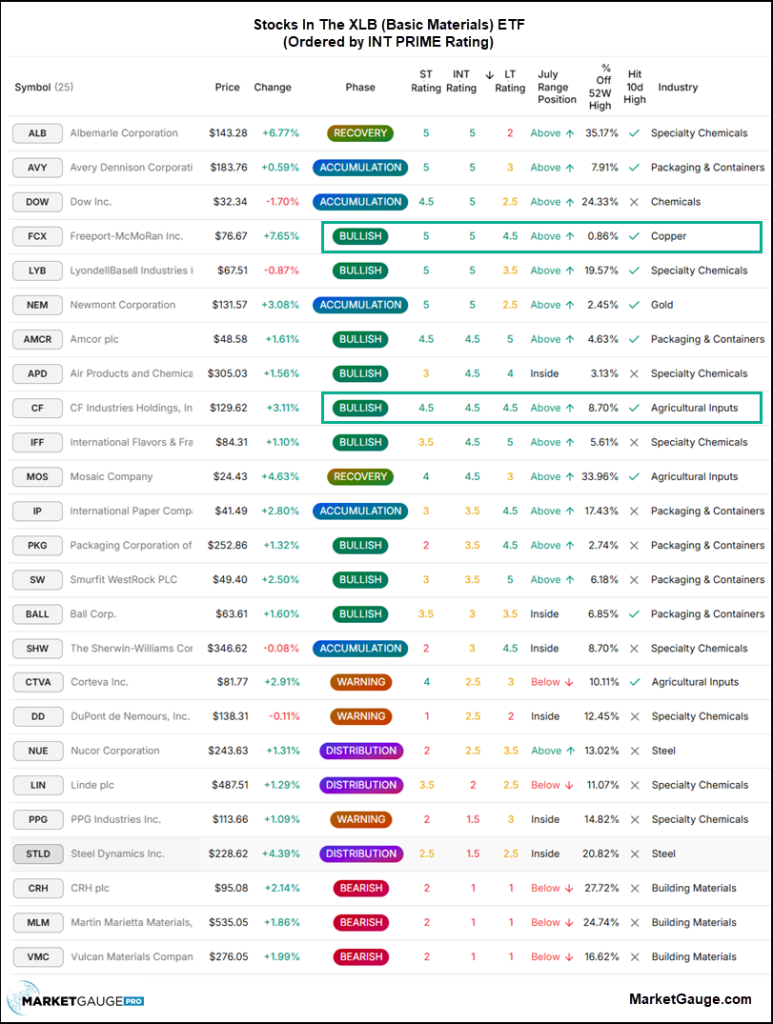Click the IP symbol button
This screenshot has height=1024, width=773.
pos(37,511)
